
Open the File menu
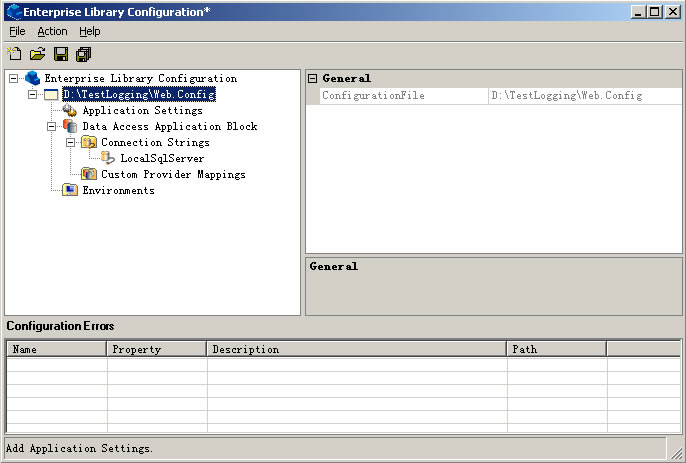point(18,32)
